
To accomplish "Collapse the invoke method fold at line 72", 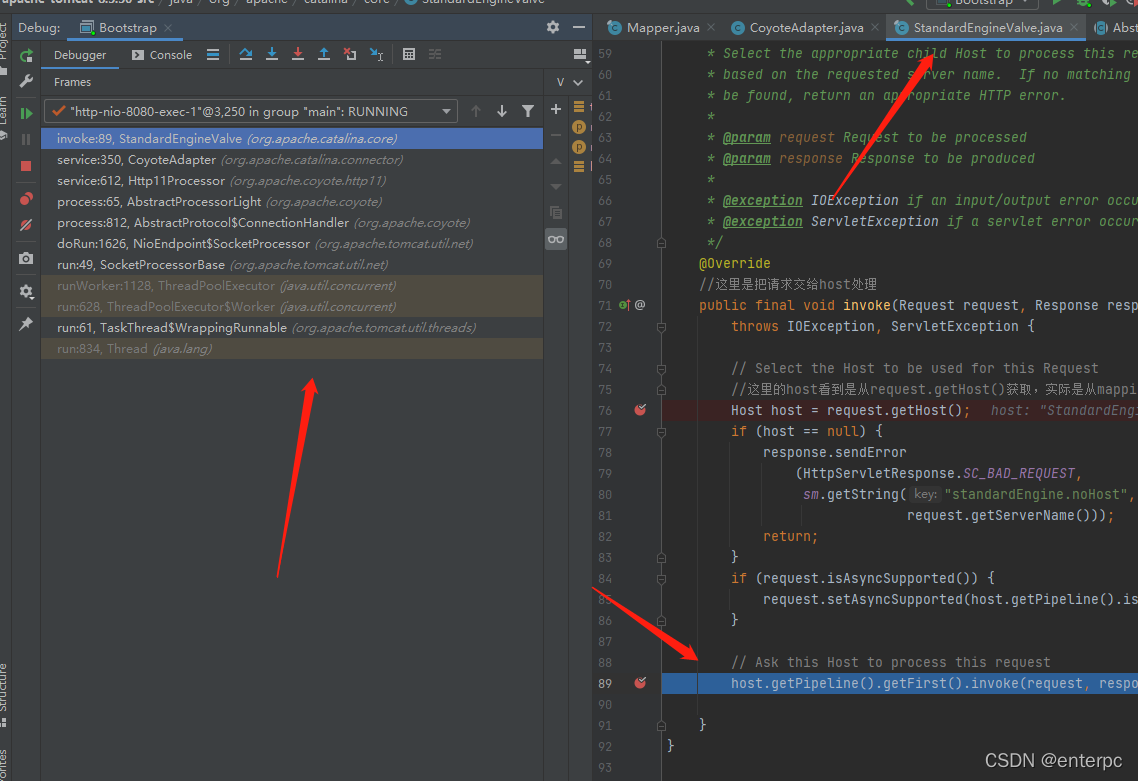I will [661, 327].
